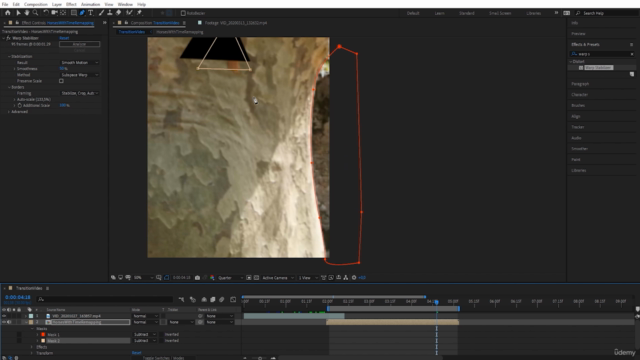This screenshot has width=640, height=360.
Task: Click the Analyze button
Action: pos(79,44)
